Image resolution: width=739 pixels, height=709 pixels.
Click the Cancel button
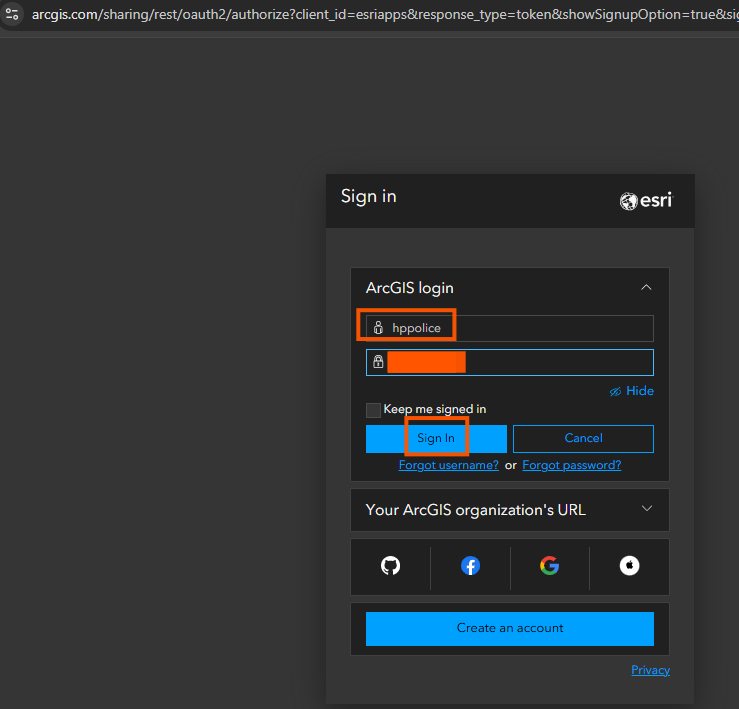coord(583,438)
